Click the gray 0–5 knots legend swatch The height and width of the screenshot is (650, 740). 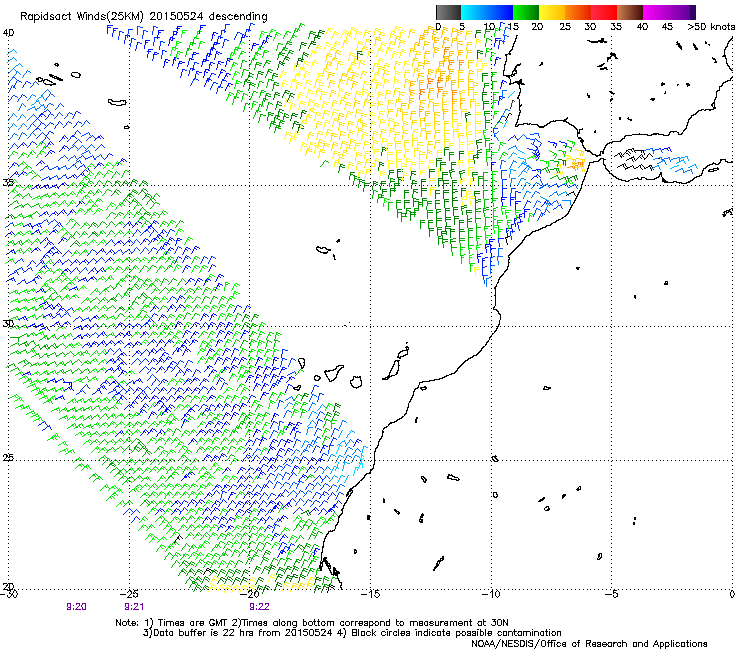(x=448, y=12)
